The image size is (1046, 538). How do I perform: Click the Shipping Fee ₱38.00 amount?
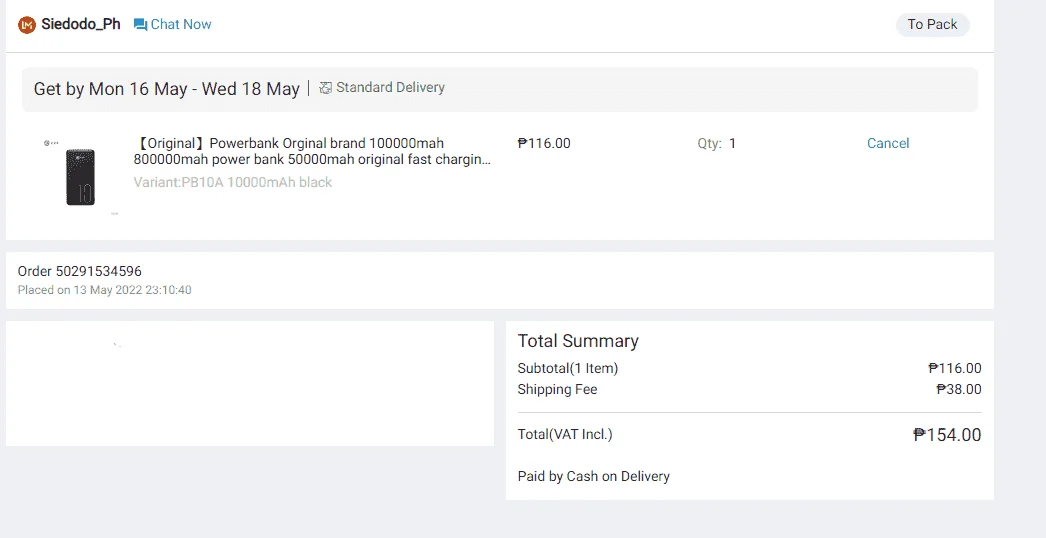(959, 389)
